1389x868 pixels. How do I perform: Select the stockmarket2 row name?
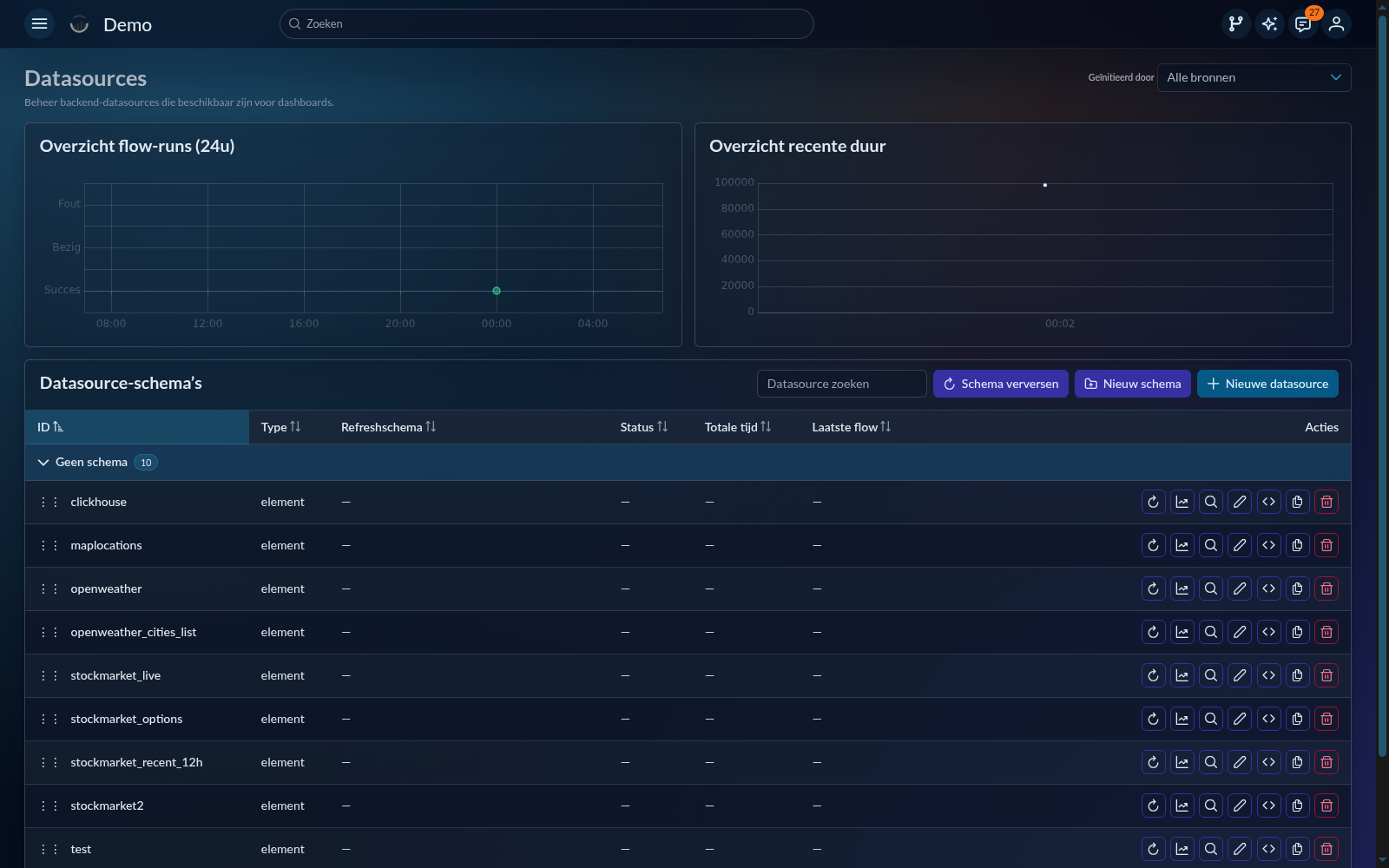[x=107, y=806]
